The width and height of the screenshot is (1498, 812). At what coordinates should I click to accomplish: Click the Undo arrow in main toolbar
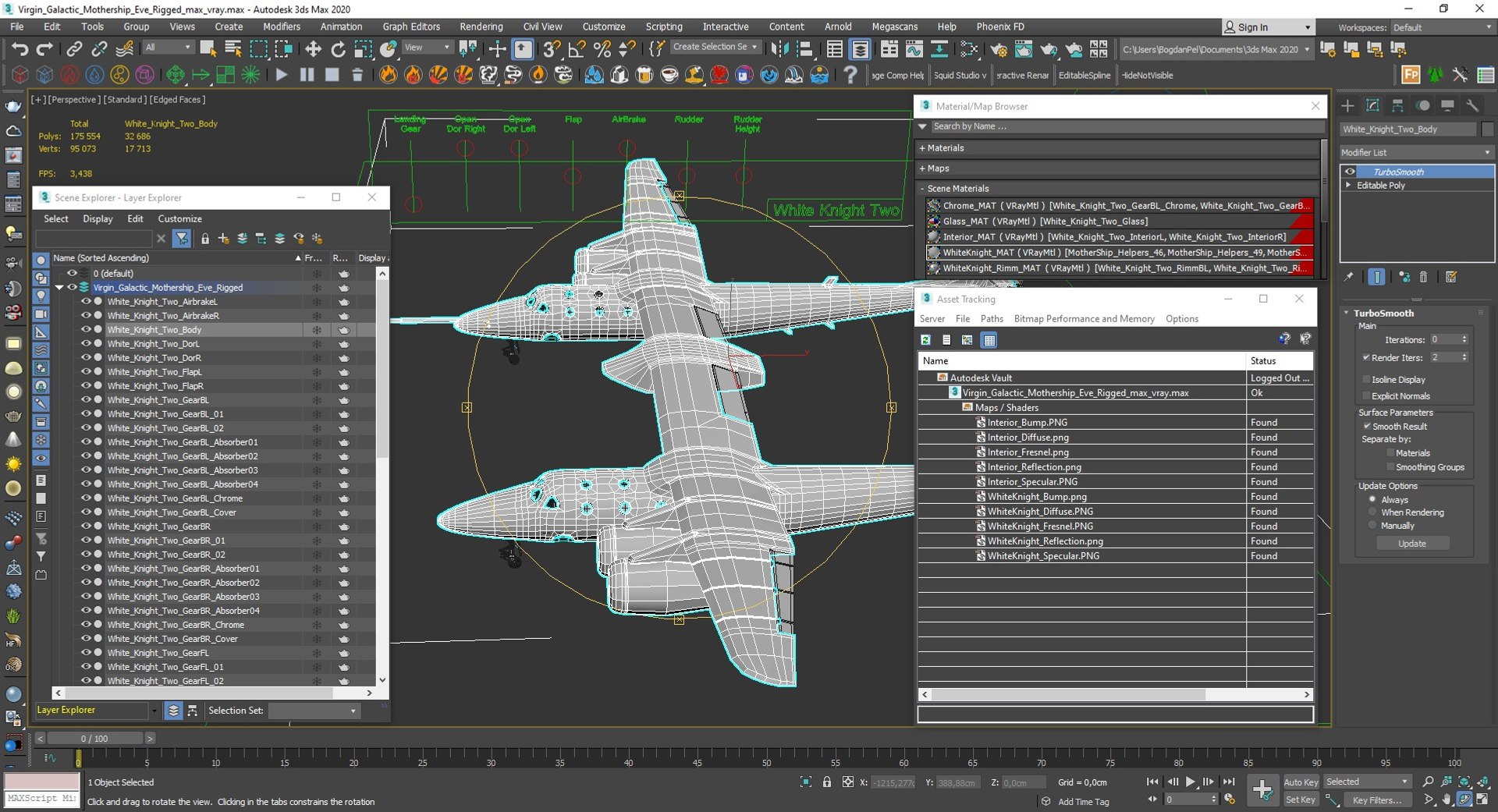click(x=20, y=49)
